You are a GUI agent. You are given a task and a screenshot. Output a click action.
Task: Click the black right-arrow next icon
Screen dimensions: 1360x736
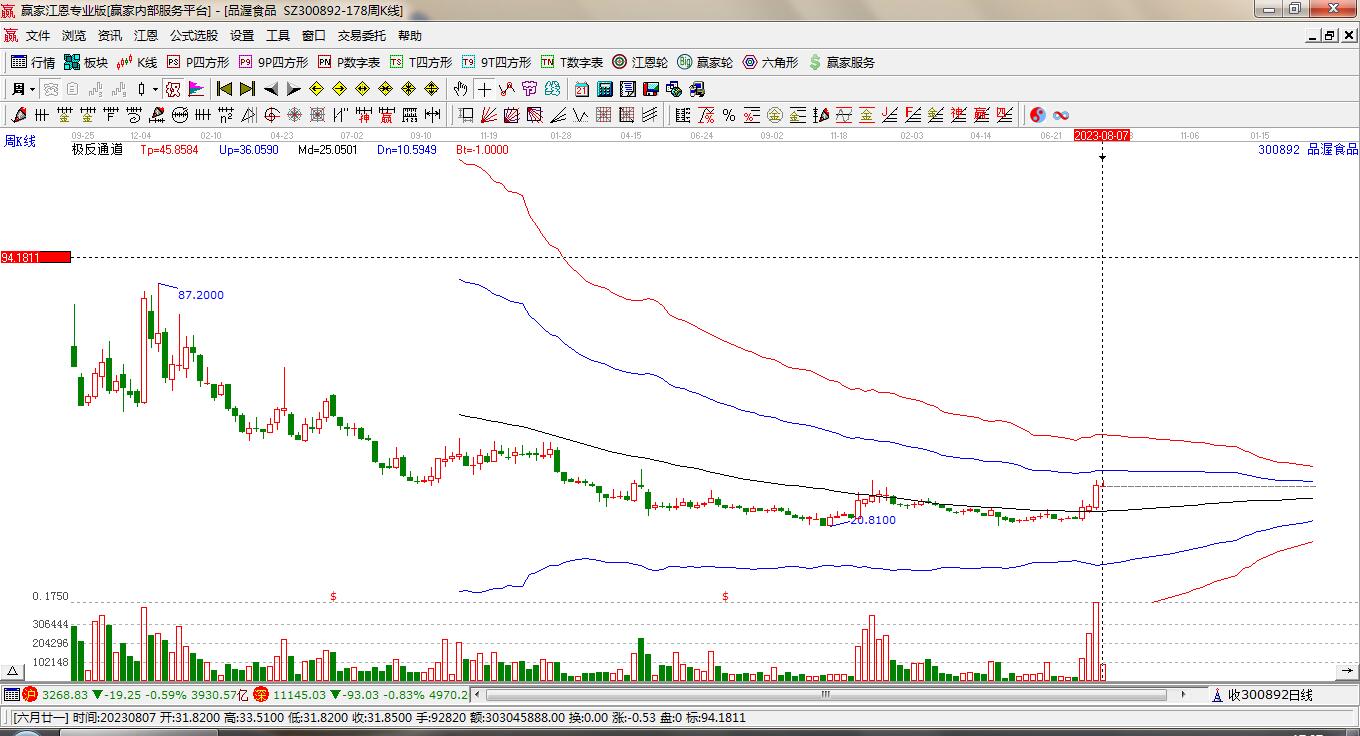[x=293, y=89]
